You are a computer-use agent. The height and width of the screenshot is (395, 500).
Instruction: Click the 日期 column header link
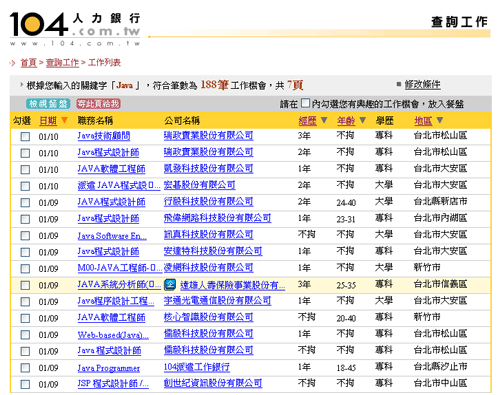[48, 121]
